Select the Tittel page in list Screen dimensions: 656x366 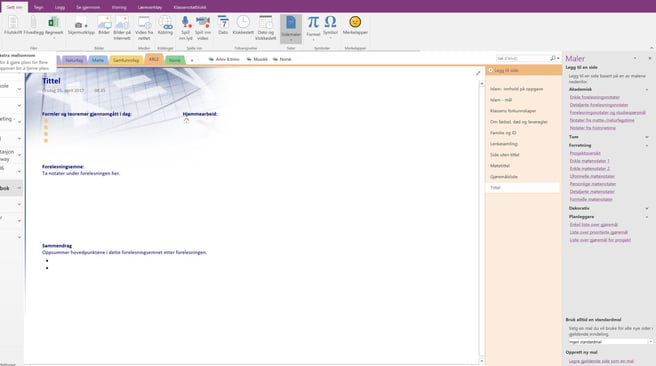pos(523,187)
